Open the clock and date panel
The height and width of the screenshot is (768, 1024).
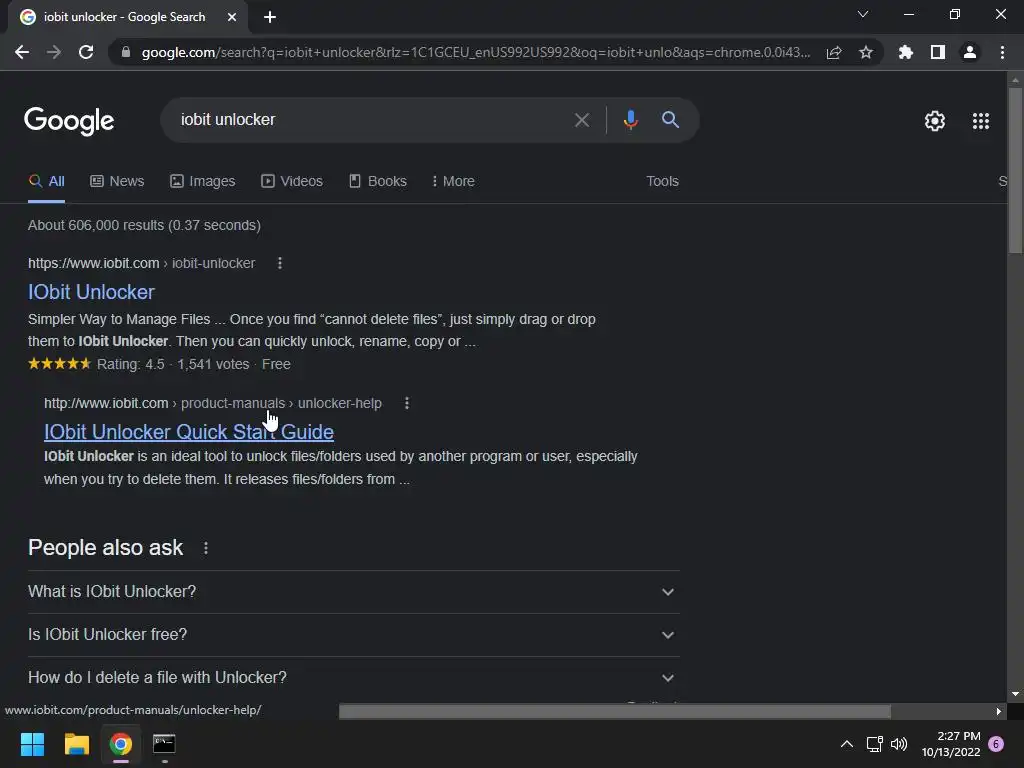(951, 744)
